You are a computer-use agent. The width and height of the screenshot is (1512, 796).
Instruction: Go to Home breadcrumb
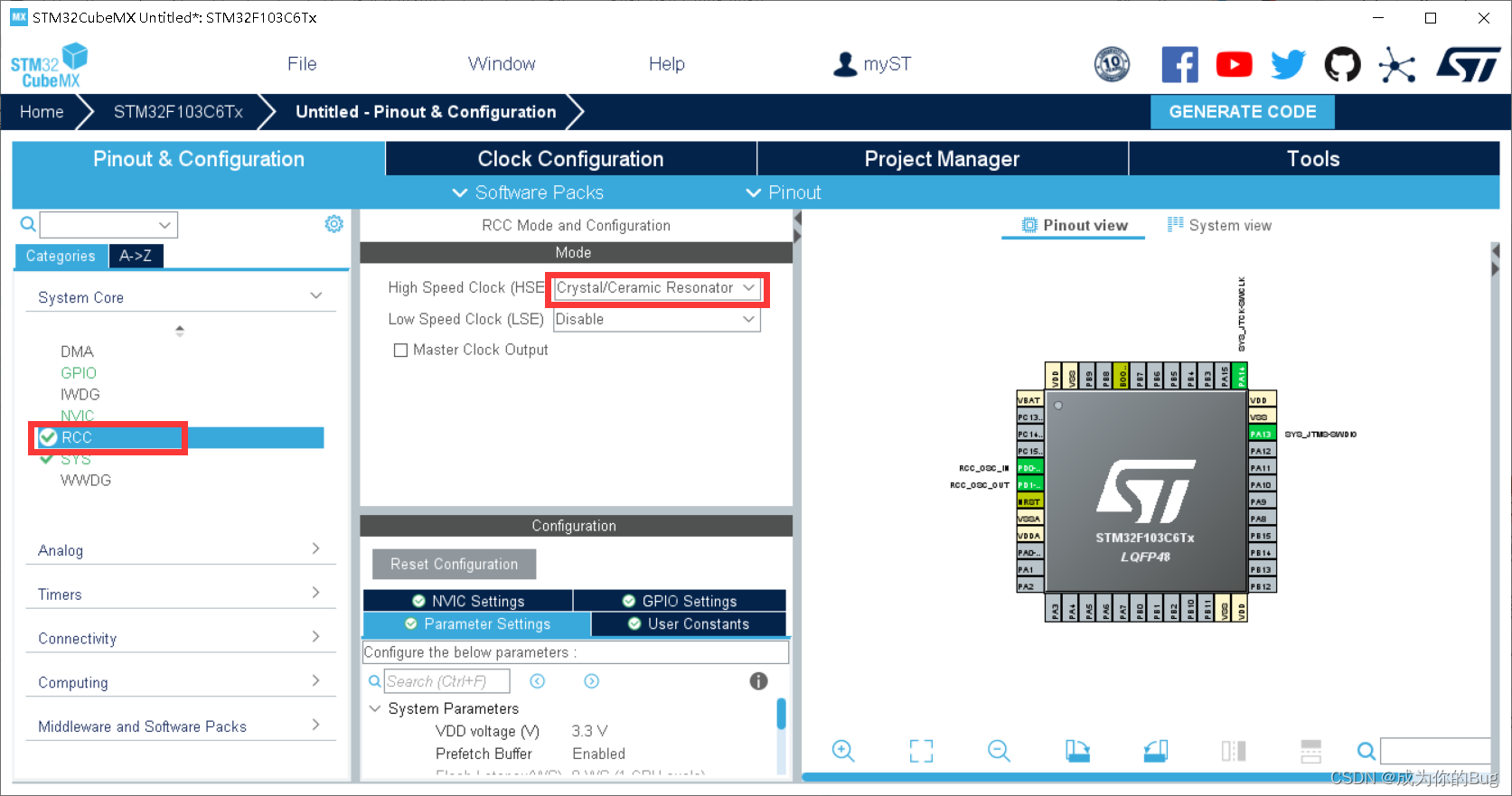[x=42, y=112]
